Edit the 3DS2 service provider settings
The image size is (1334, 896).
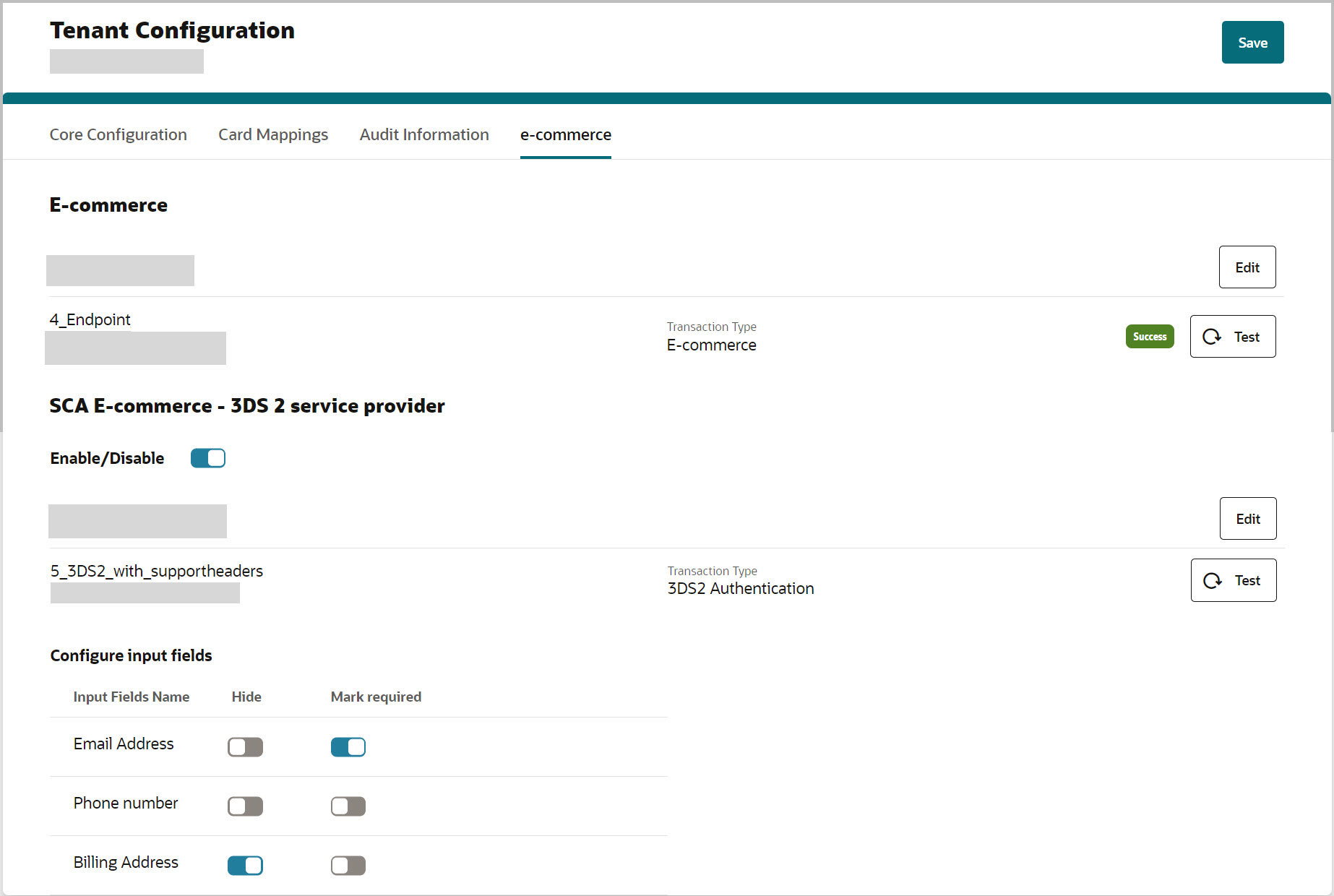tap(1248, 518)
